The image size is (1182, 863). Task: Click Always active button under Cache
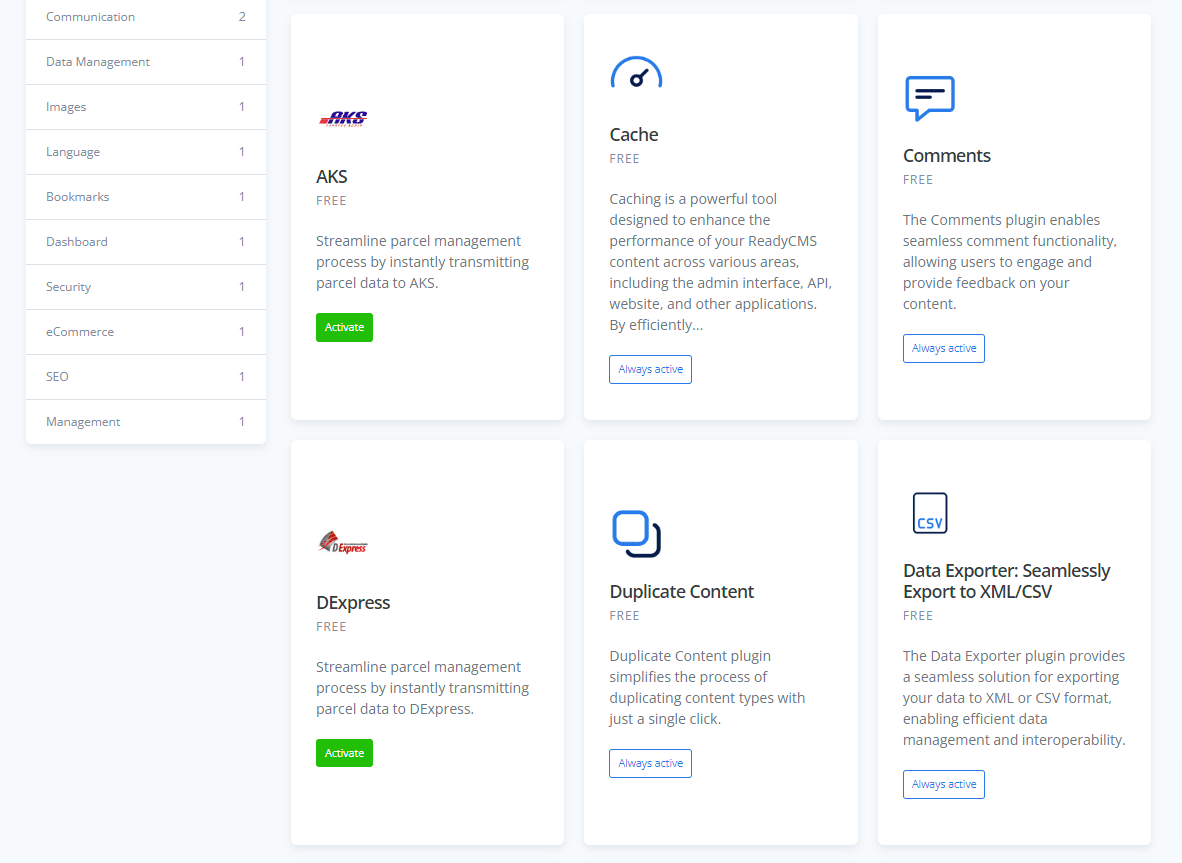pos(651,369)
